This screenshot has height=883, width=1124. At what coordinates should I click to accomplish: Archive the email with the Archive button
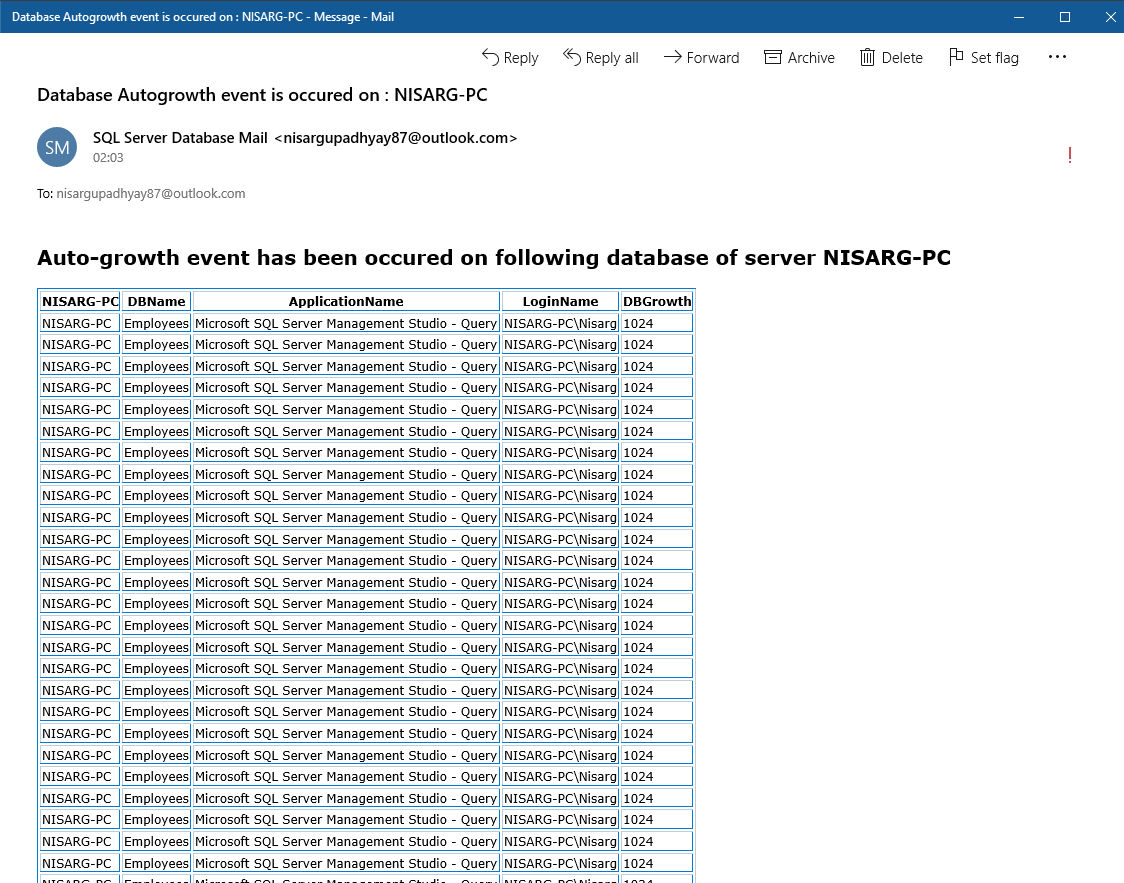tap(799, 57)
